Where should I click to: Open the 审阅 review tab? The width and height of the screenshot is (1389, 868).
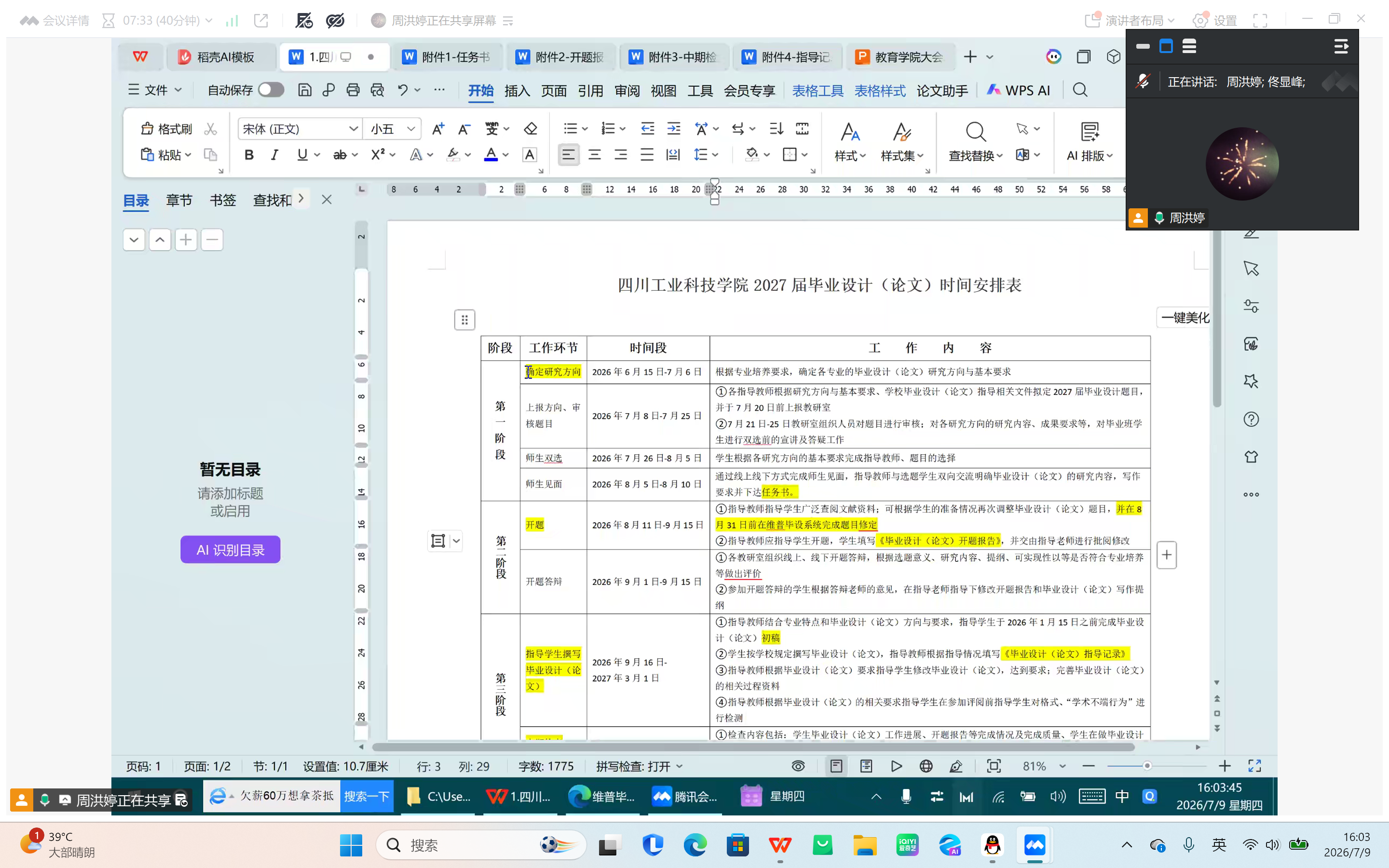coord(627,91)
